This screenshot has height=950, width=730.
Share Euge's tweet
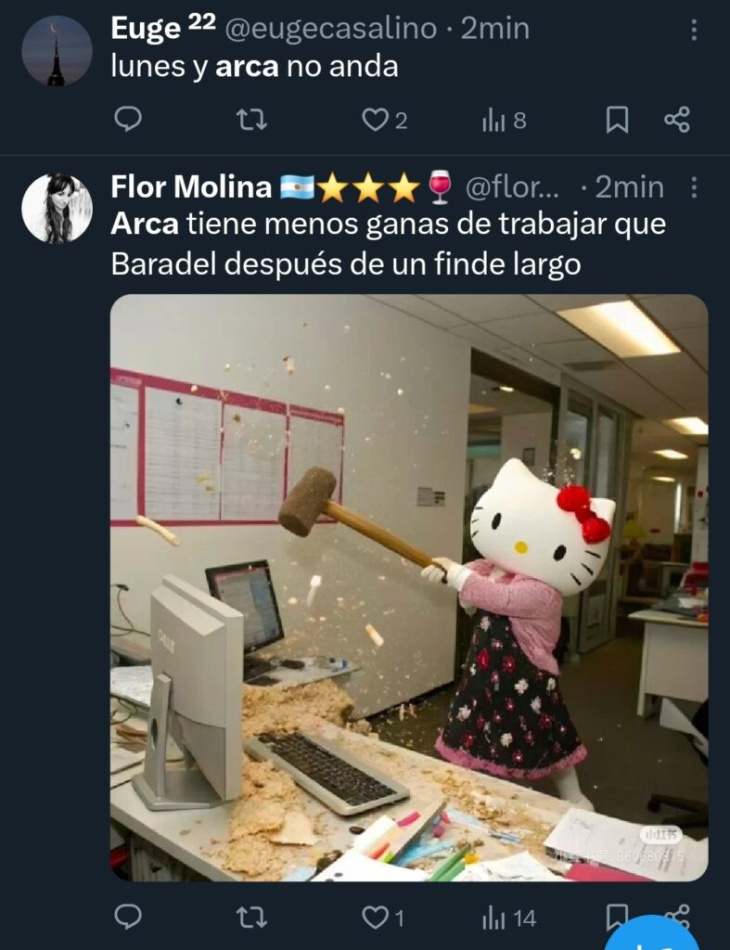pos(677,120)
